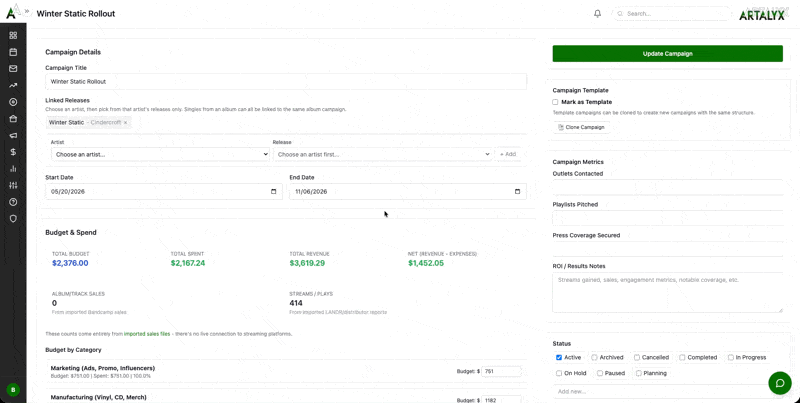Click the Outlets Contacted field
This screenshot has width=800, height=403.
click(667, 187)
